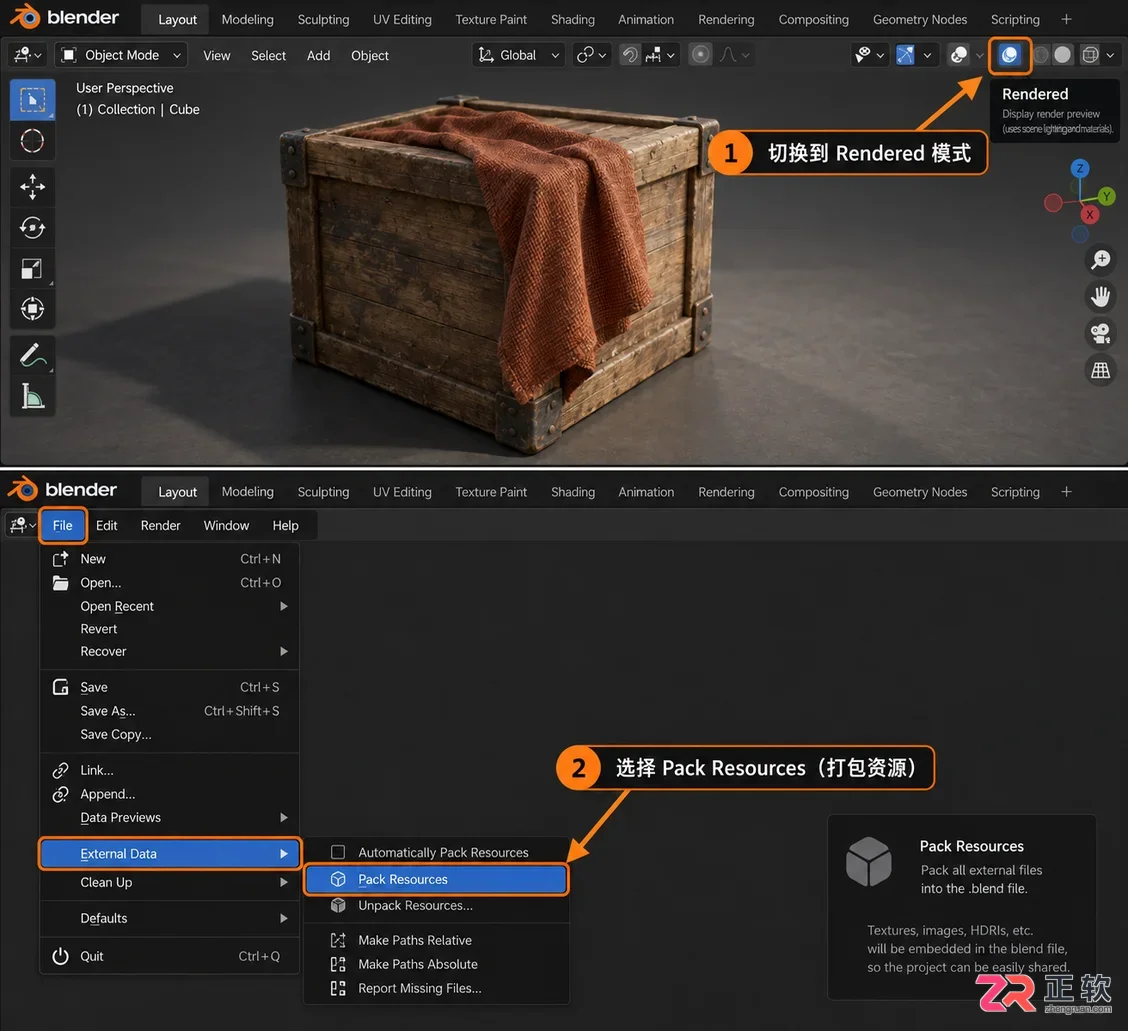Screen dimensions: 1128x1031
Task: Click the red X axis on navigation gizmo
Action: [1090, 214]
